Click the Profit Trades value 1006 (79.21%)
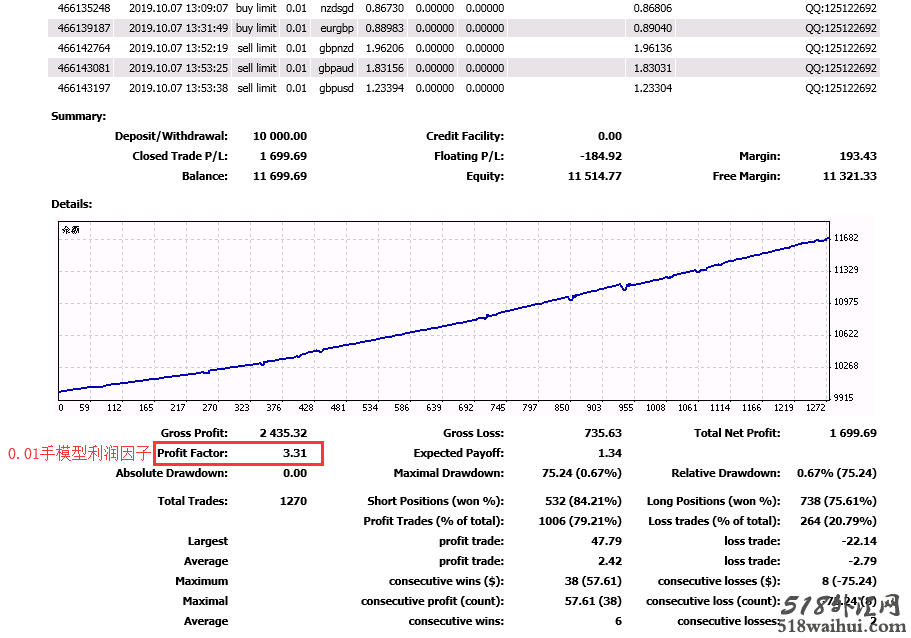The width and height of the screenshot is (911, 638). tap(580, 521)
